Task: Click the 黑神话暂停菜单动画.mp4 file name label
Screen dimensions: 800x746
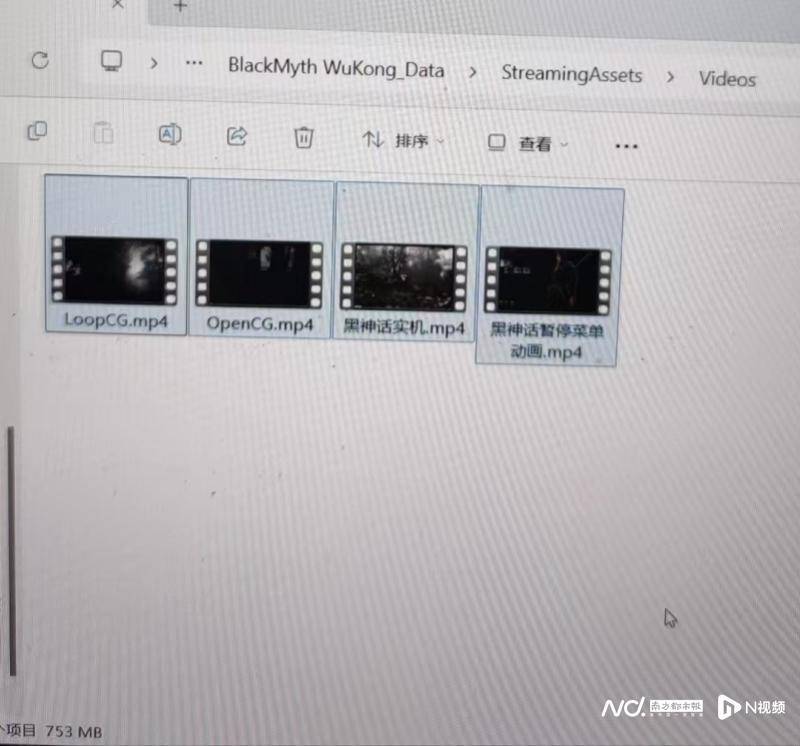Action: (546, 341)
